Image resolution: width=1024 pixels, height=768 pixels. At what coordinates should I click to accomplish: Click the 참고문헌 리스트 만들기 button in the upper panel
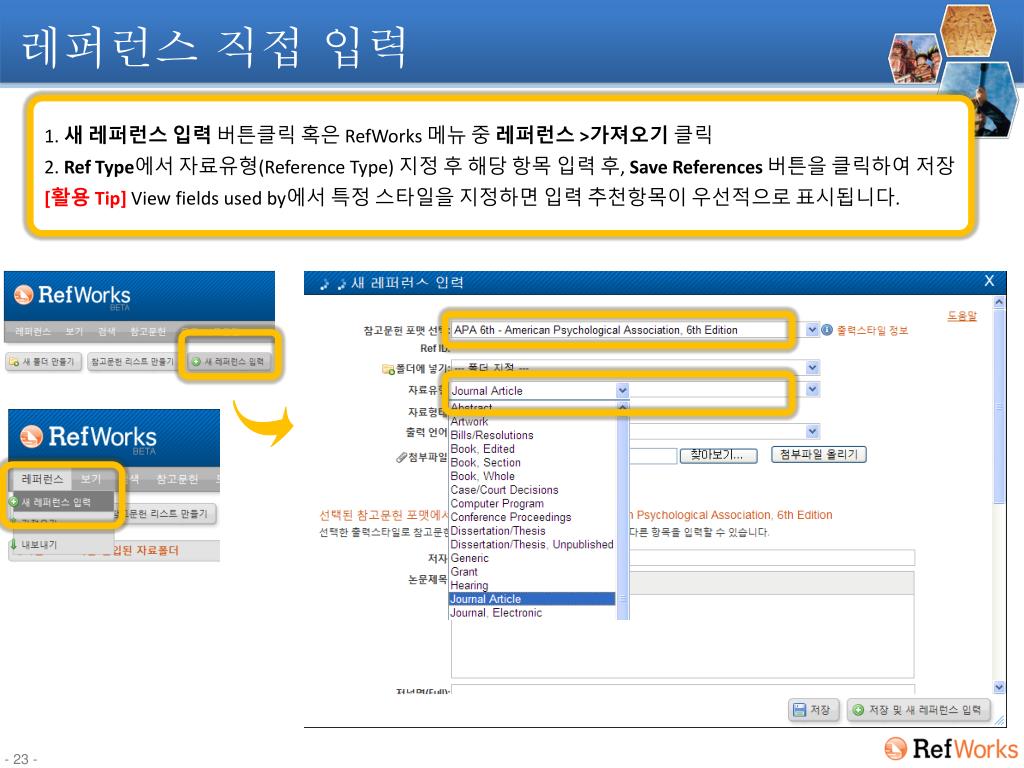point(133,361)
